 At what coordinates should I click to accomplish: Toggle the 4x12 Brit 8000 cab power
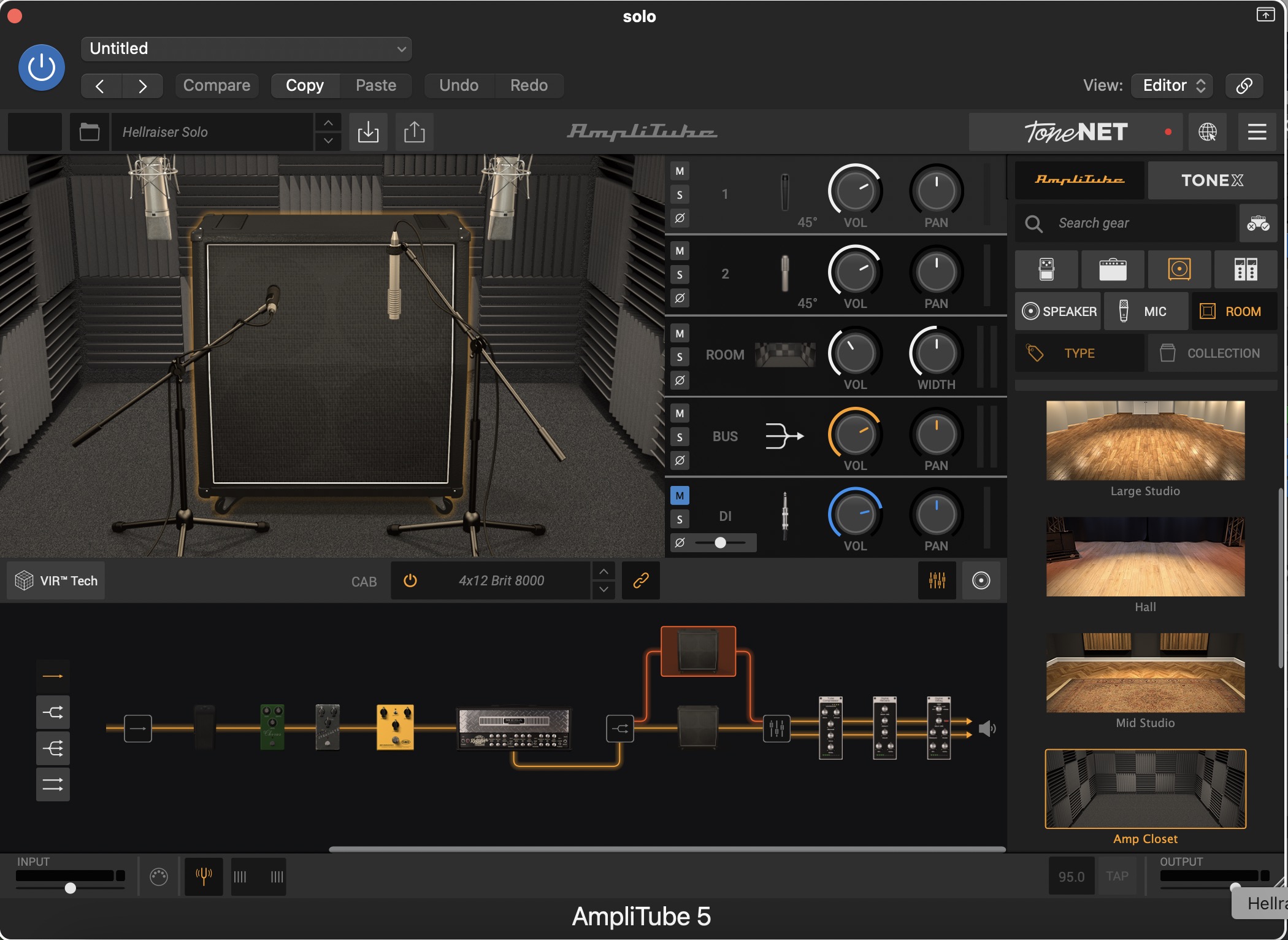click(410, 580)
